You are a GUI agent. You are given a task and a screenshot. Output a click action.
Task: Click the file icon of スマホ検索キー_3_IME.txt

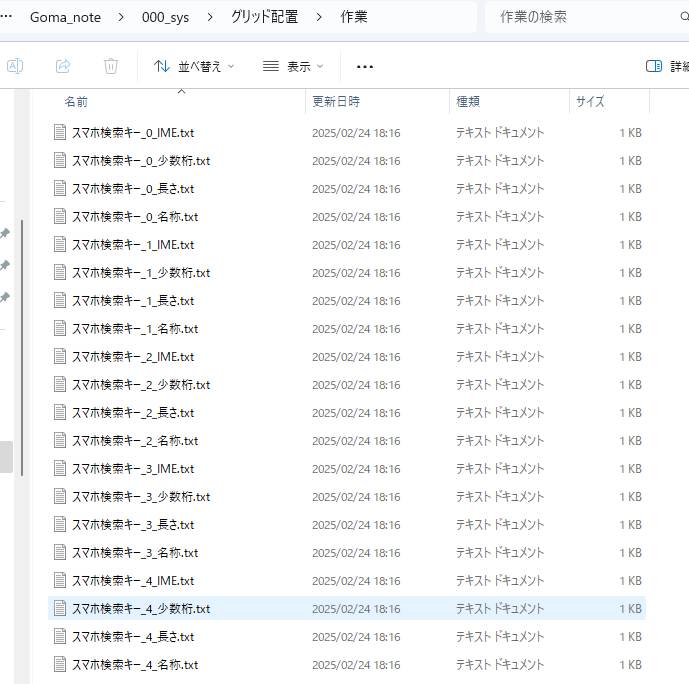click(60, 468)
